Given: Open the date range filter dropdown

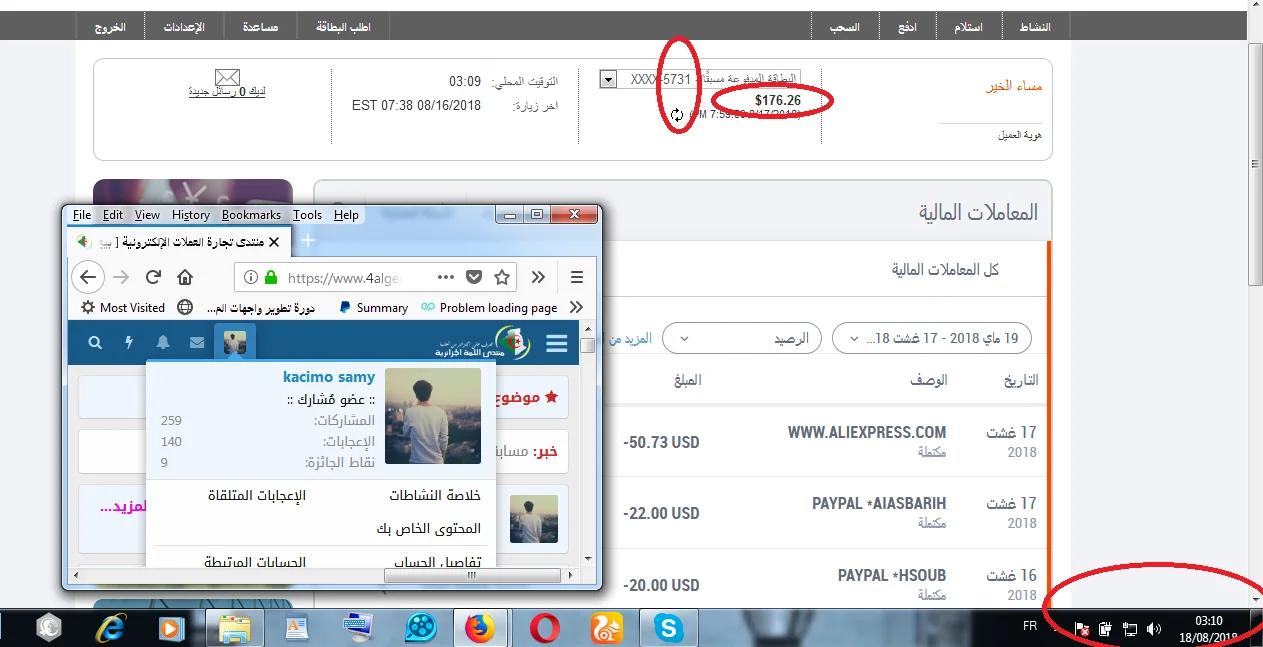Looking at the screenshot, I should click(931, 339).
